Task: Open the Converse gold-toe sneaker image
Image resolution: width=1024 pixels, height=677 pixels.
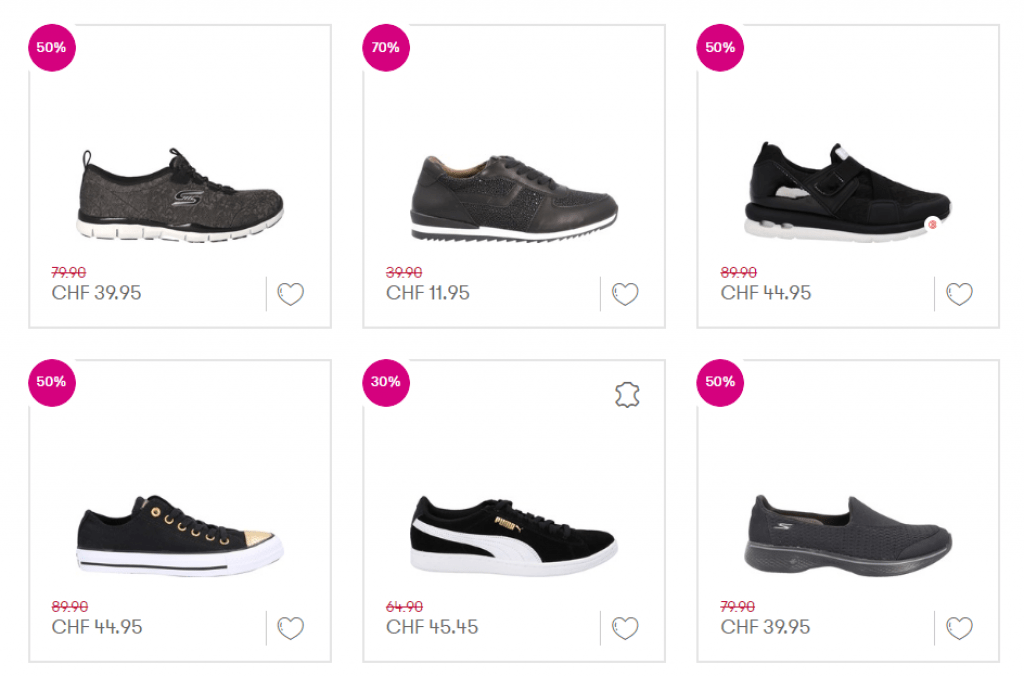Action: point(180,535)
